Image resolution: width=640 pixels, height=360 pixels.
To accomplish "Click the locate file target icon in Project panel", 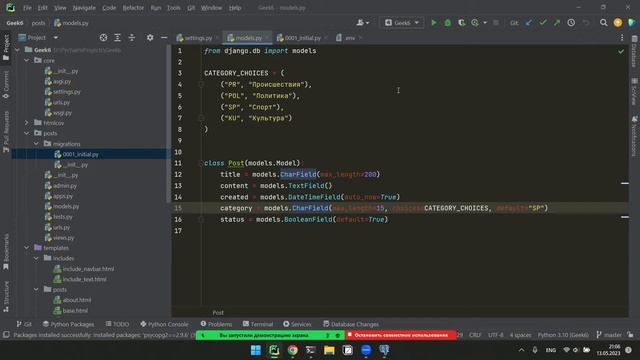I will point(103,38).
